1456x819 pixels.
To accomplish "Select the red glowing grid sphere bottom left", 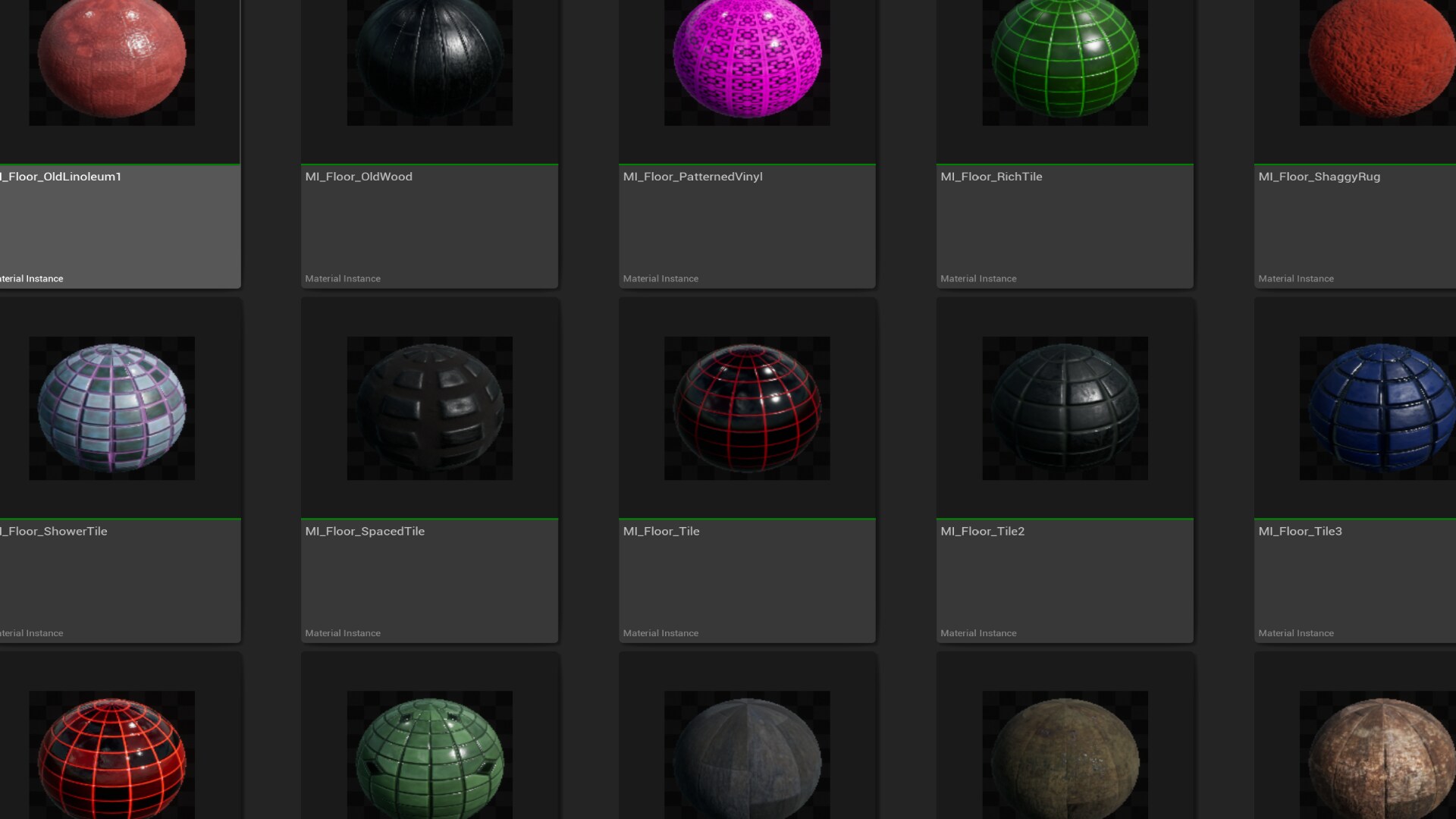I will [x=111, y=758].
